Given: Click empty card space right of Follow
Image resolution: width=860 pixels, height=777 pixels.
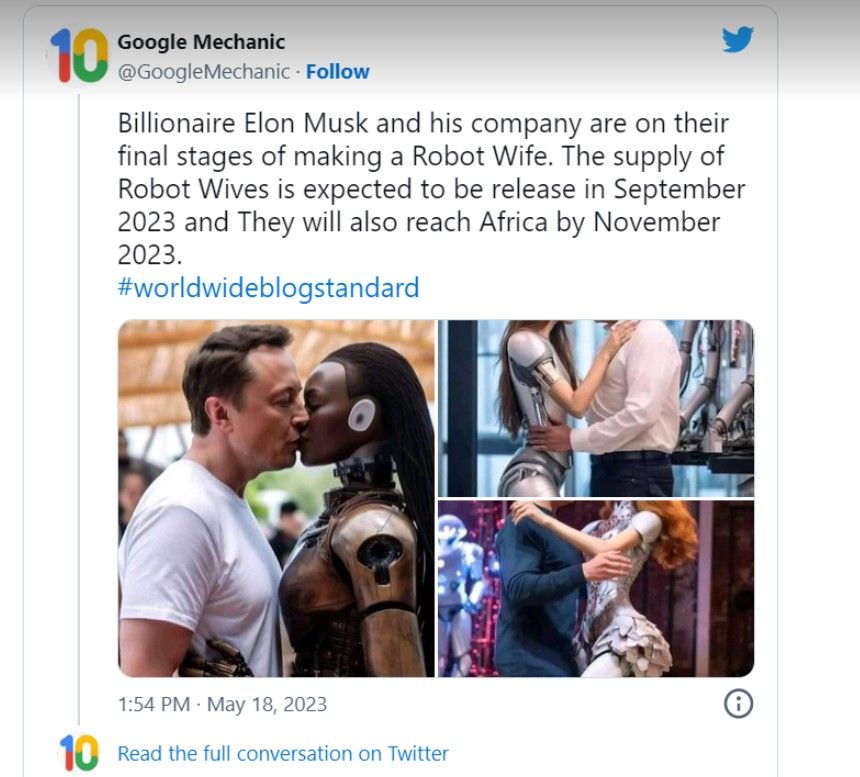Looking at the screenshot, I should 543,71.
